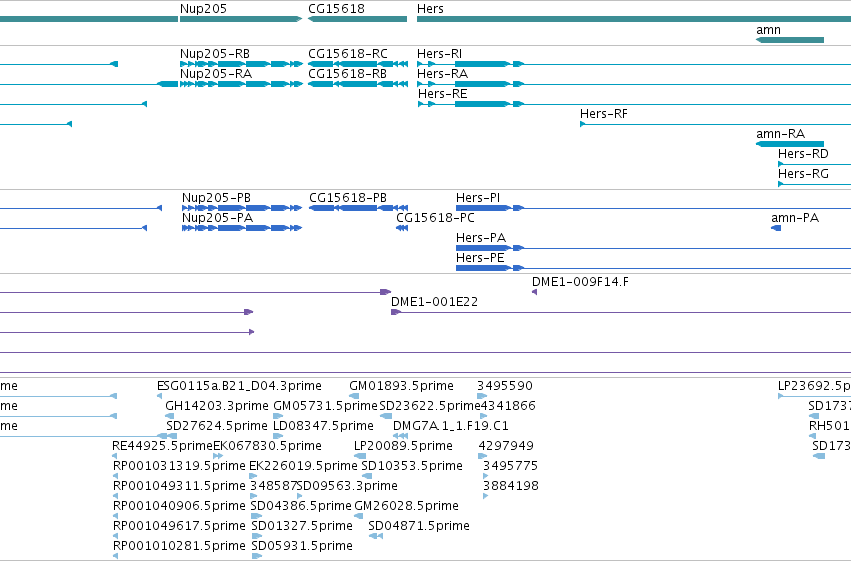Click the amn-PA protein label
Screen dimensions: 851x561
point(795,218)
